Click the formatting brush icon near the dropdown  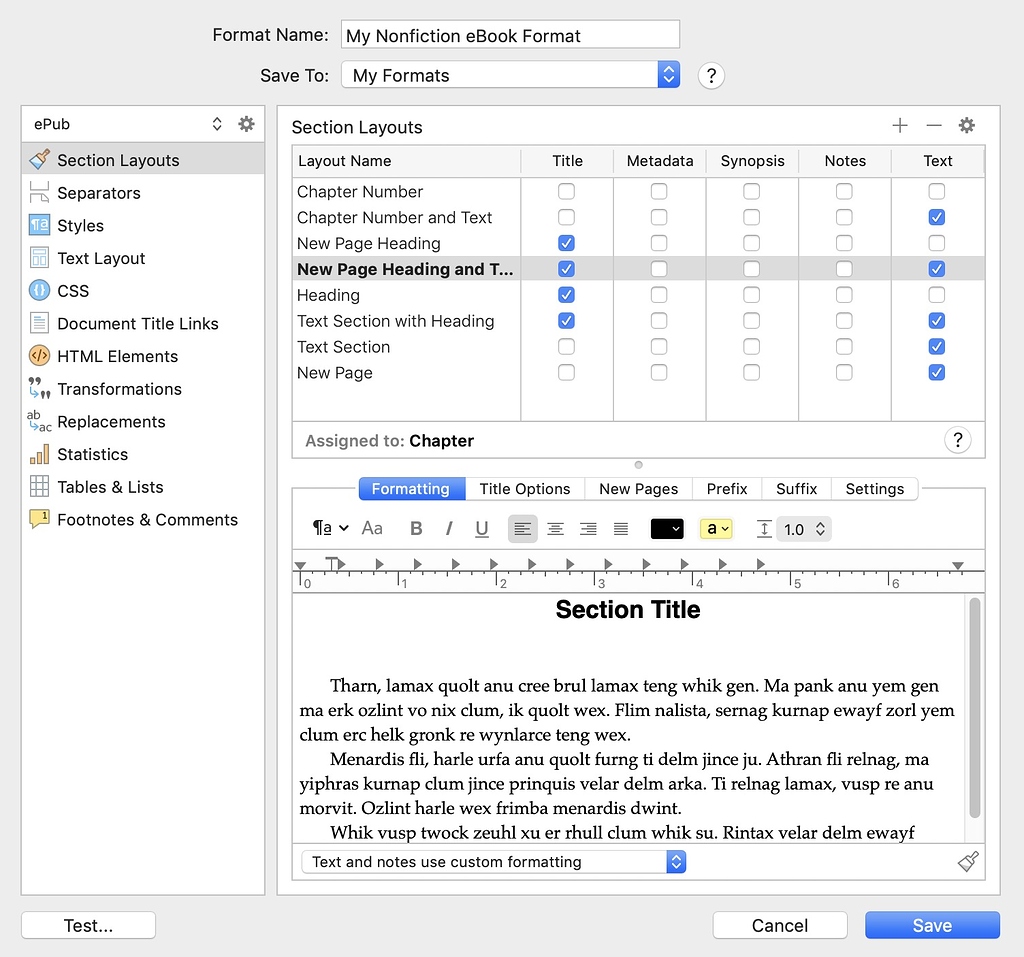[966, 861]
